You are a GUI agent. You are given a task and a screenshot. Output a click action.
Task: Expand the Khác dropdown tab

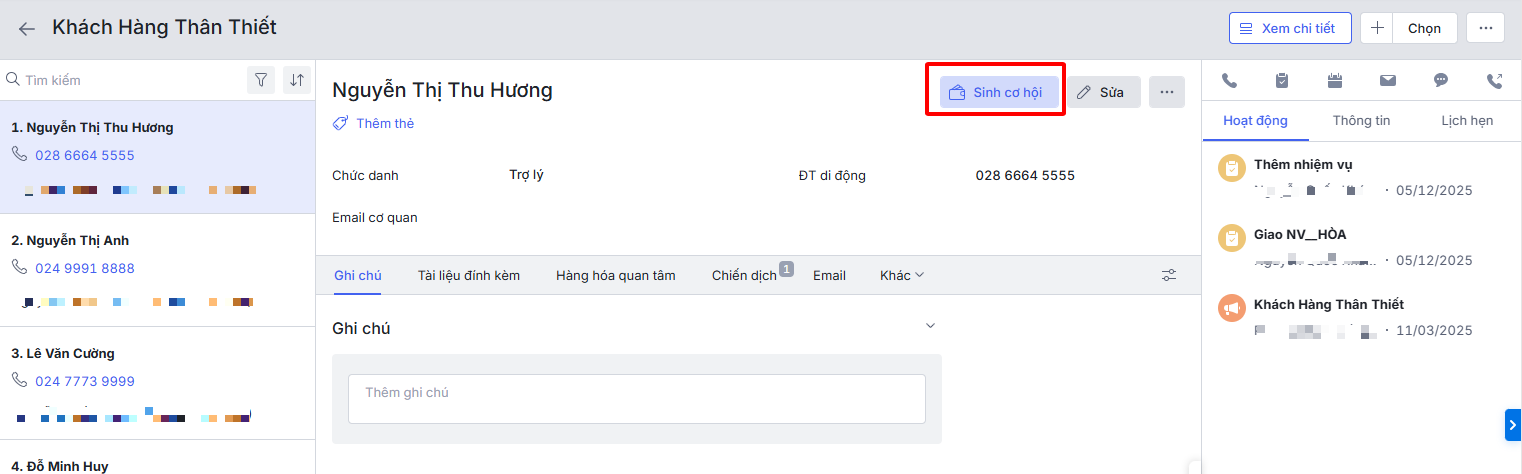coord(901,275)
